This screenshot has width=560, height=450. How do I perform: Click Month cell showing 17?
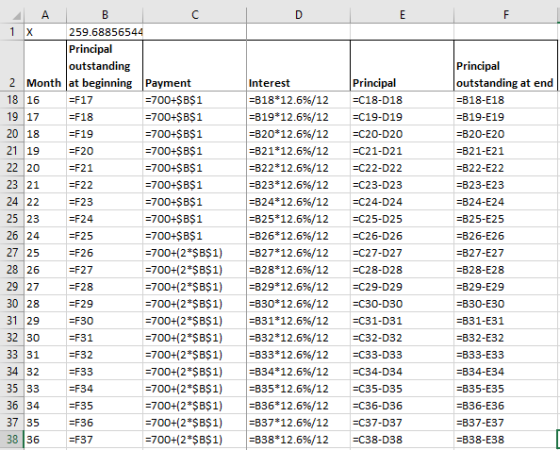[x=45, y=117]
